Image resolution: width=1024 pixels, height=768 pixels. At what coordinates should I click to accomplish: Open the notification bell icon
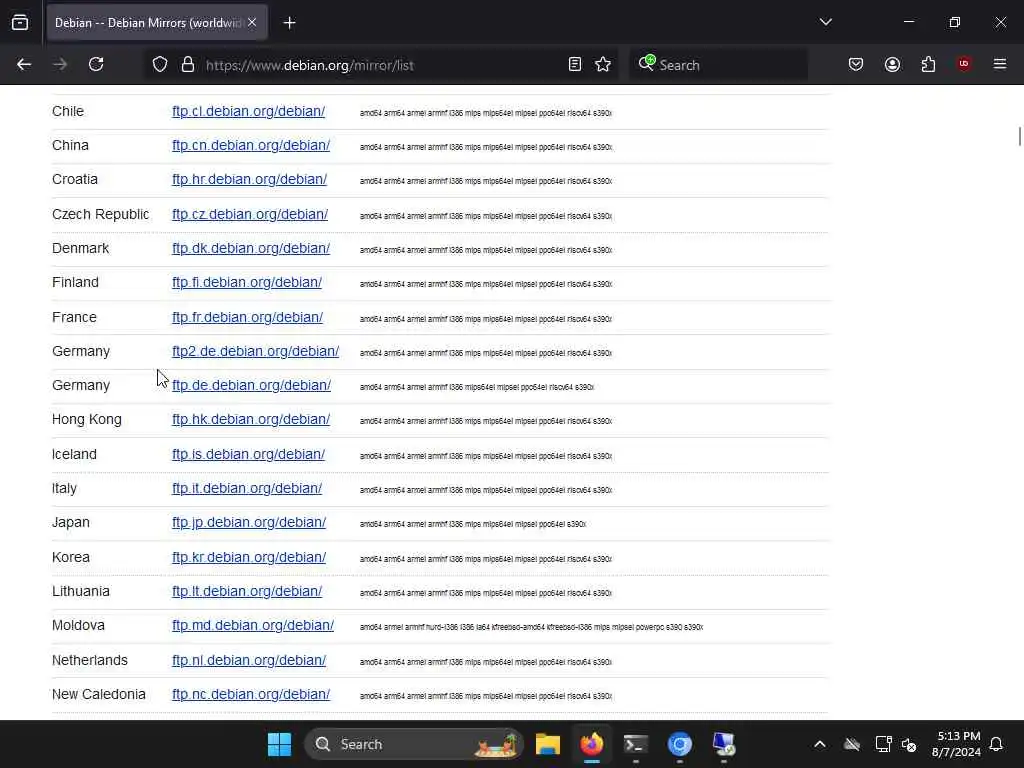tap(997, 744)
